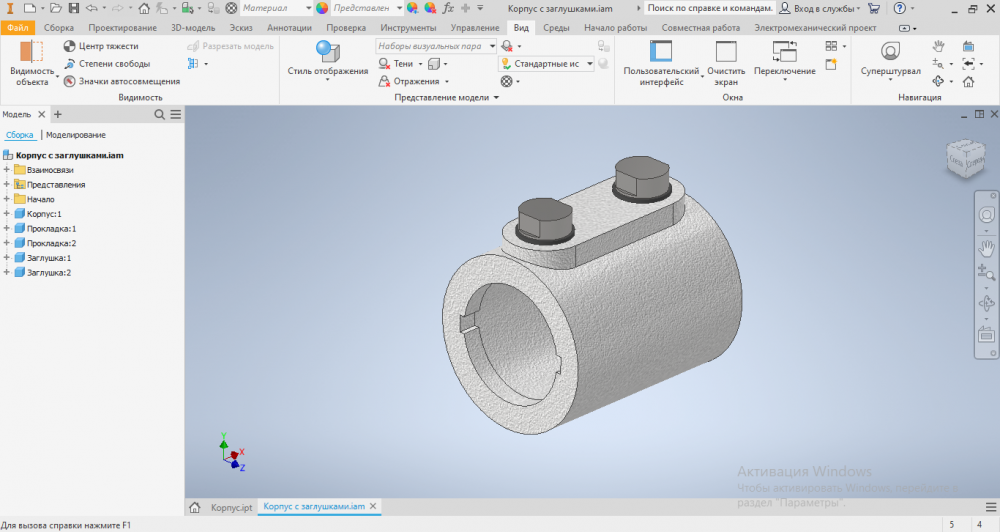The height and width of the screenshot is (532, 1000).
Task: Click the Save icon in quick access toolbar
Action: [x=73, y=8]
